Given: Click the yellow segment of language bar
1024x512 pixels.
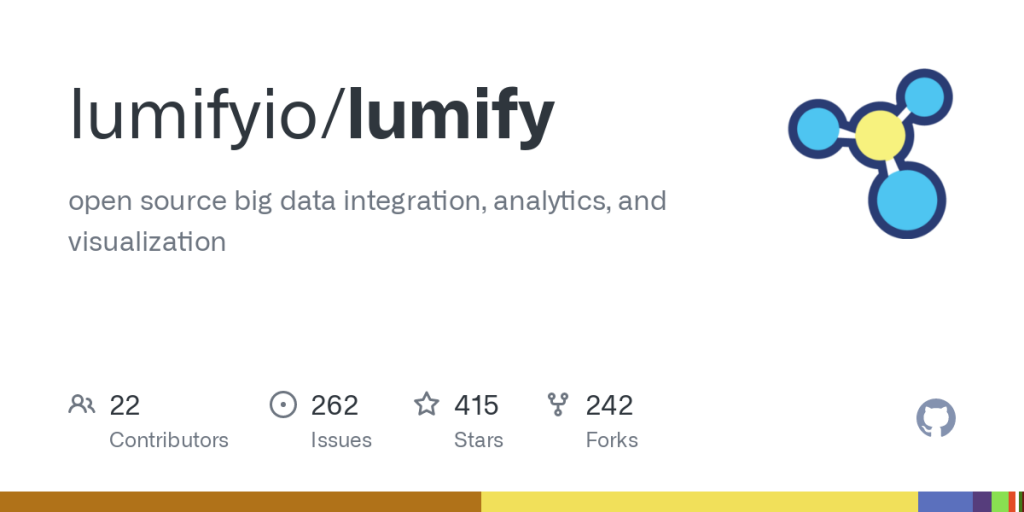Looking at the screenshot, I should [699, 502].
